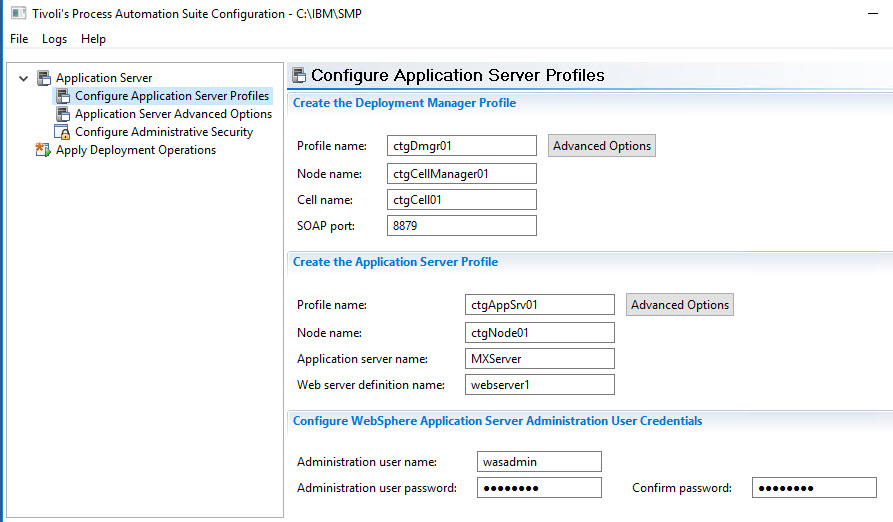Focus the ctgDmgr01 profile name field
893x522 pixels.
pyautogui.click(x=462, y=146)
